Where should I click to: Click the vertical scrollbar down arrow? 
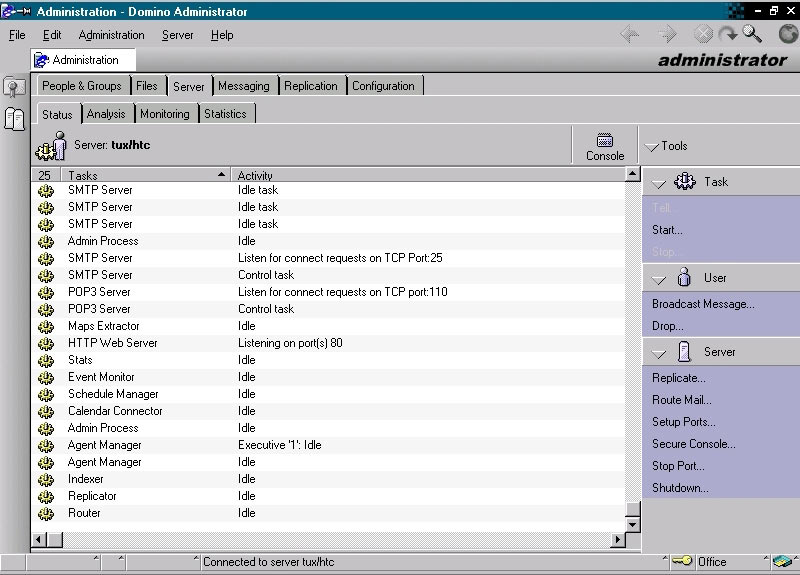pos(632,524)
